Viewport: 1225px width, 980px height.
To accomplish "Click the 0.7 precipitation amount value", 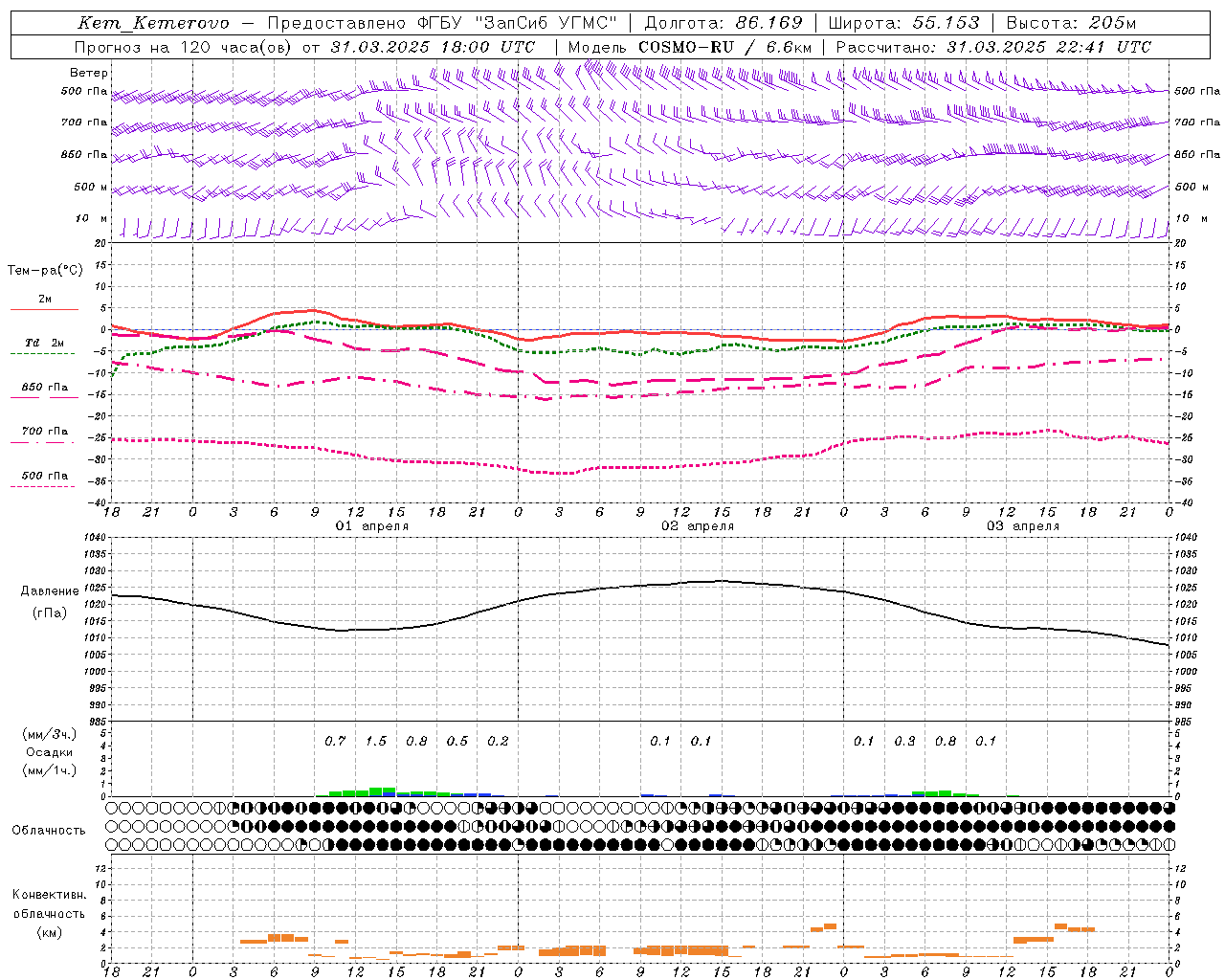I will click(335, 742).
